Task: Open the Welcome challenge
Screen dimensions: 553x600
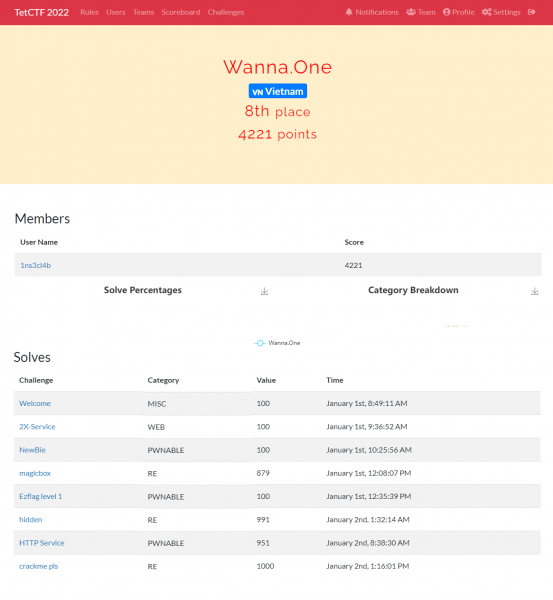Action: pyautogui.click(x=35, y=403)
